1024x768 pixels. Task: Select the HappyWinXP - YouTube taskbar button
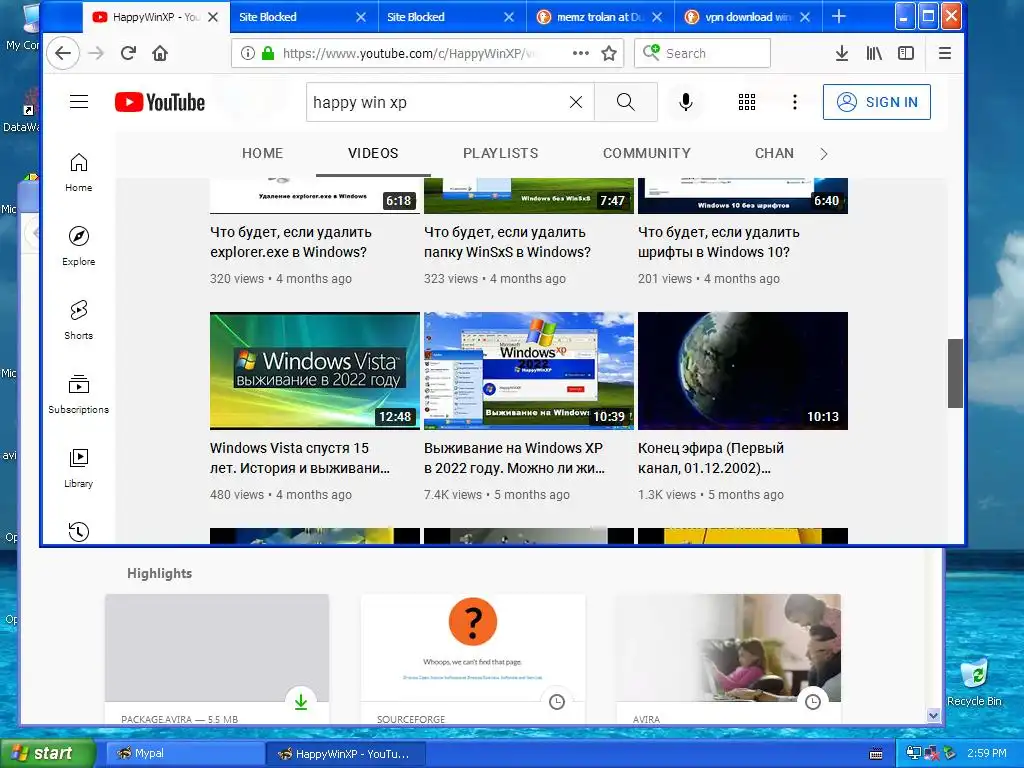(x=346, y=754)
